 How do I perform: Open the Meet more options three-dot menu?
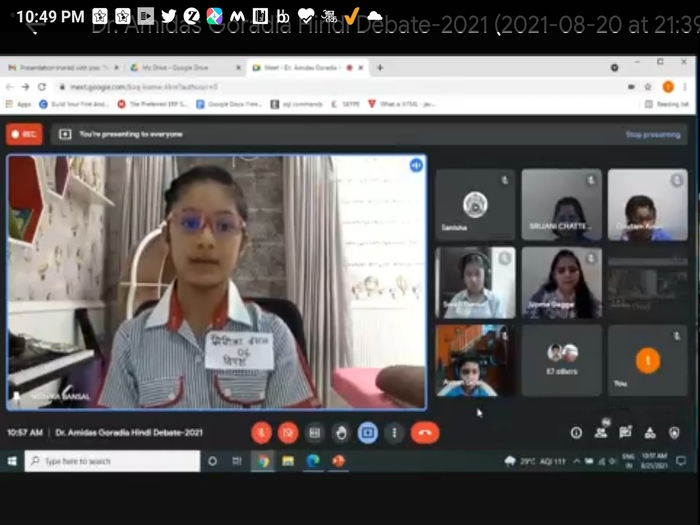point(394,433)
